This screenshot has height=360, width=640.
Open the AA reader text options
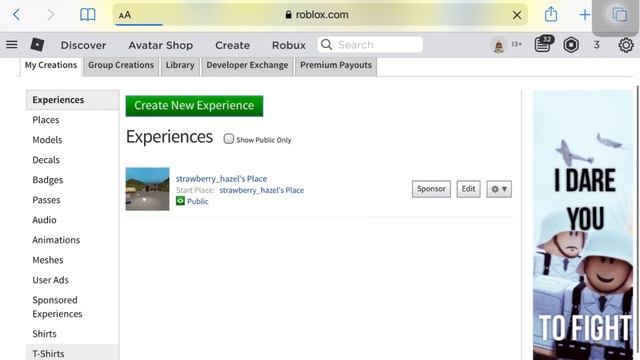pos(125,16)
